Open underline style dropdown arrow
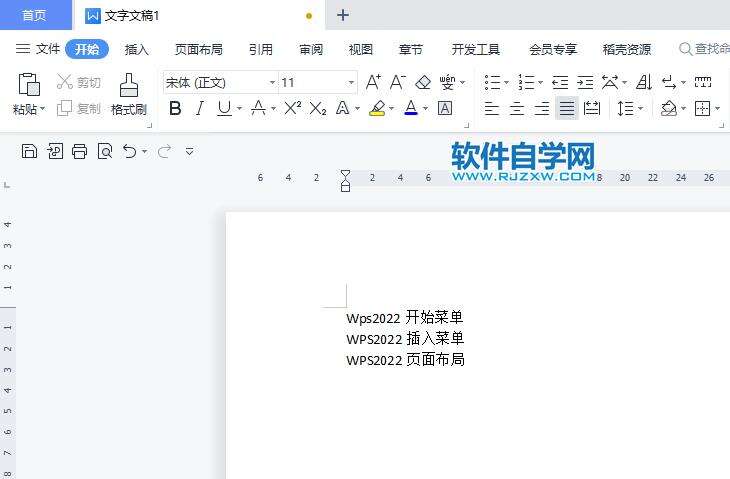This screenshot has height=479, width=730. (x=239, y=109)
